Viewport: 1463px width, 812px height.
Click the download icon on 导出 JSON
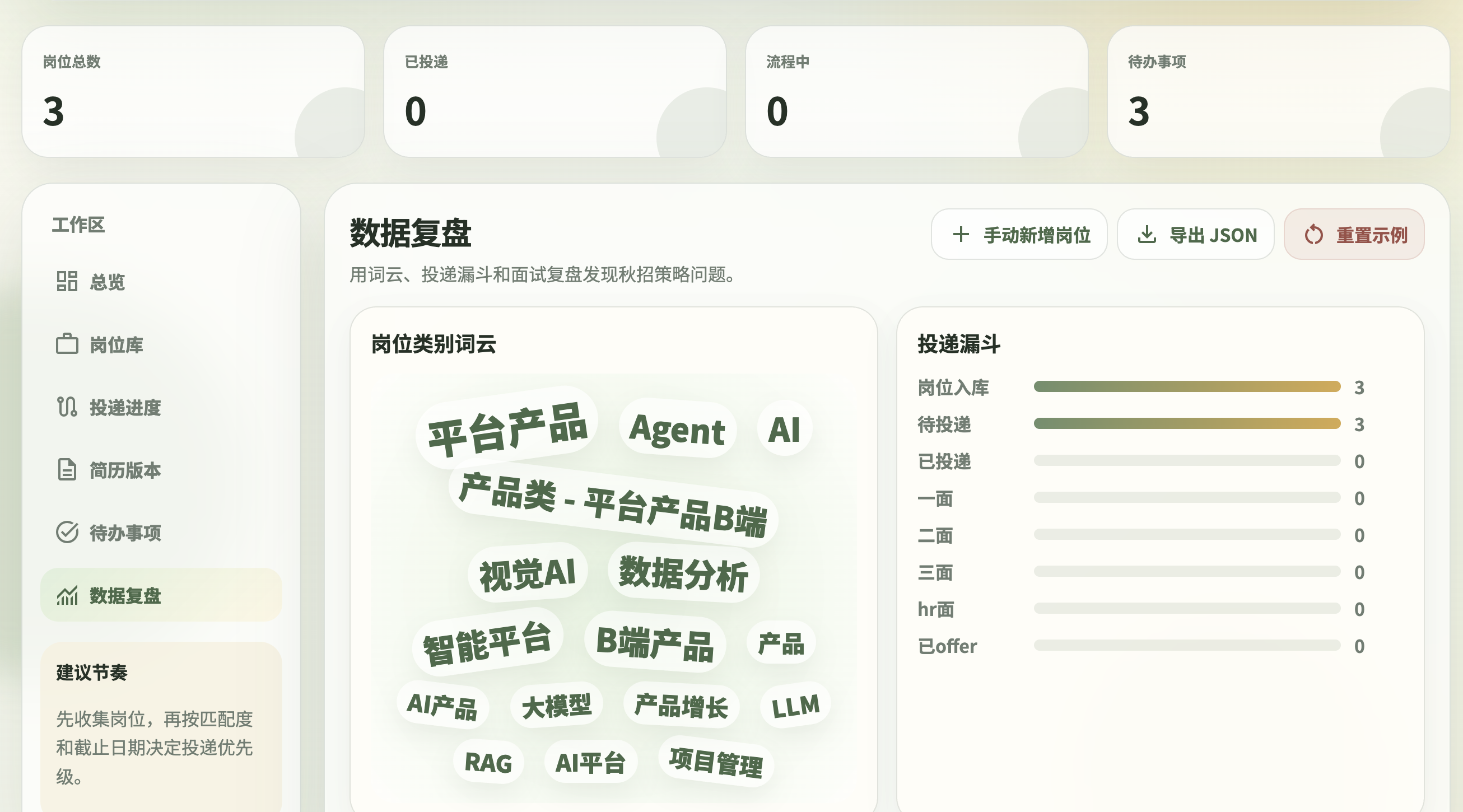pos(1147,234)
